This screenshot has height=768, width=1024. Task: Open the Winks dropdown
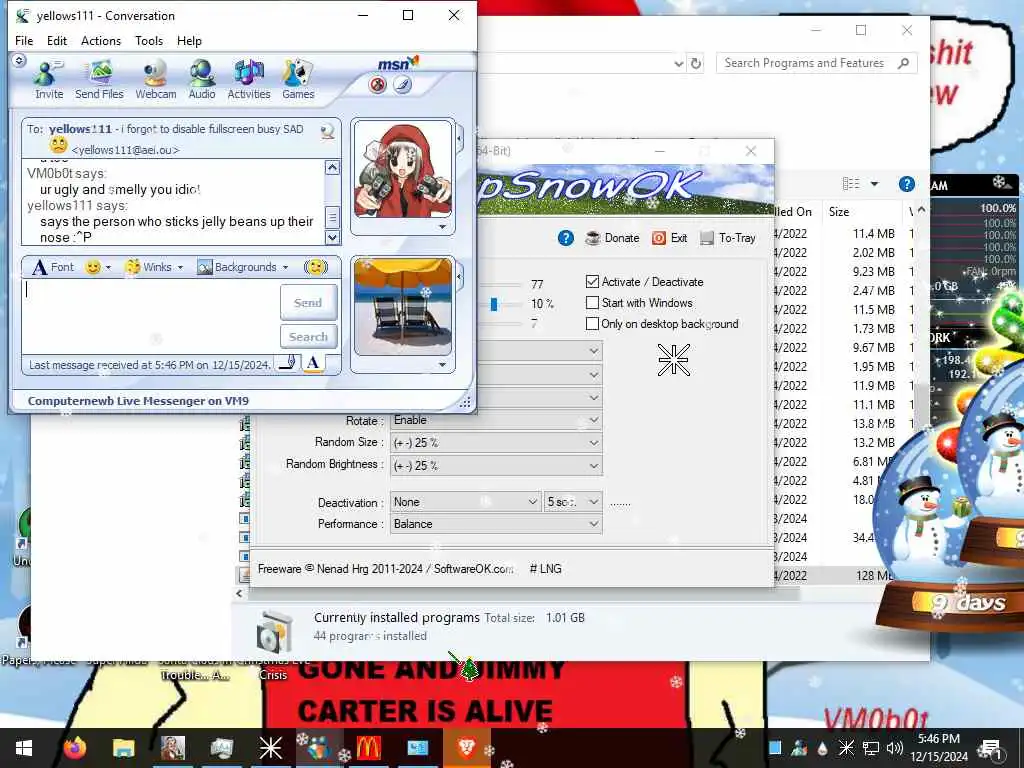155,267
